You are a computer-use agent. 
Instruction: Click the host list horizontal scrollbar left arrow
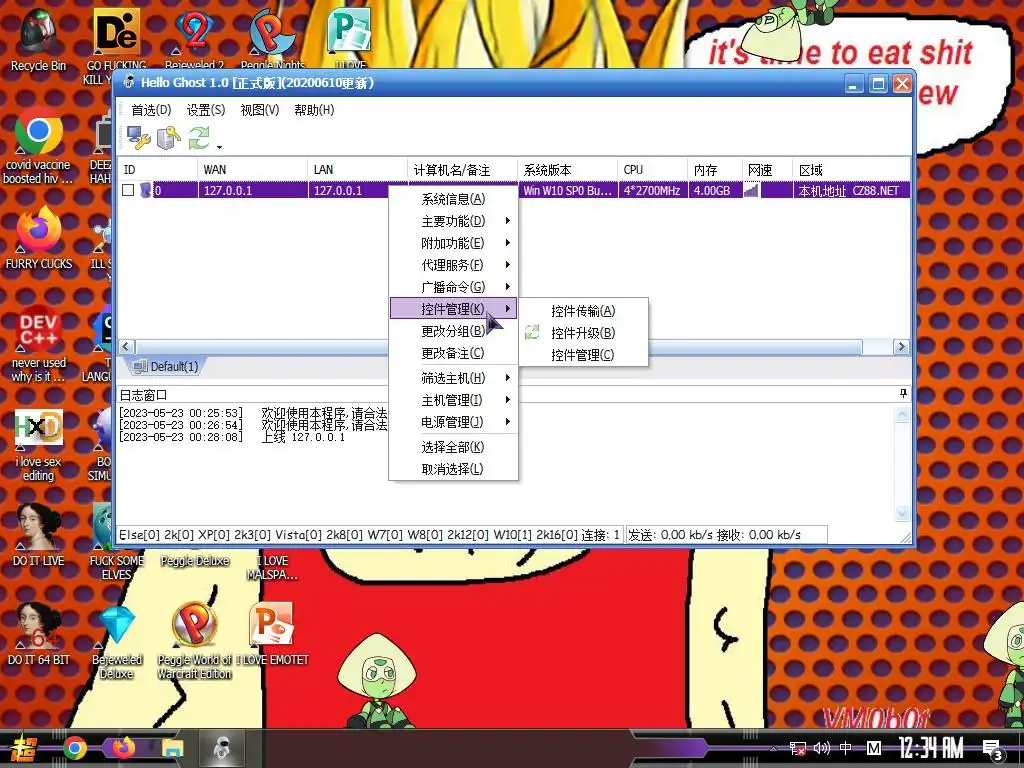click(127, 347)
